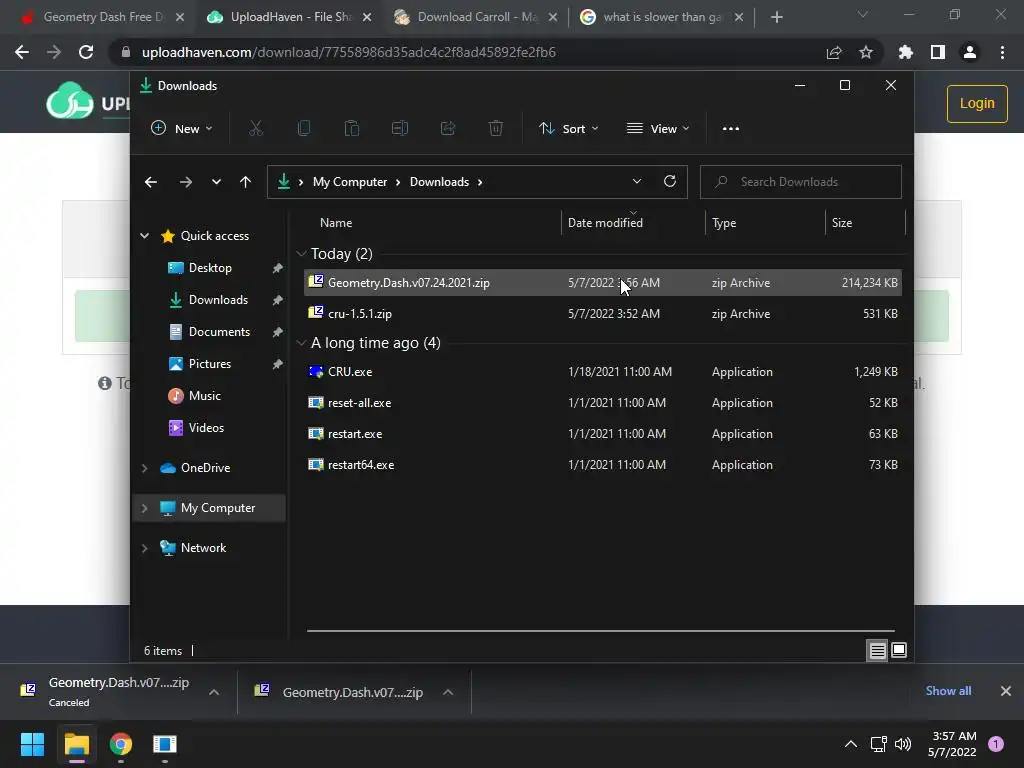Image resolution: width=1024 pixels, height=768 pixels.
Task: Switch to details view in status bar
Action: (x=877, y=650)
